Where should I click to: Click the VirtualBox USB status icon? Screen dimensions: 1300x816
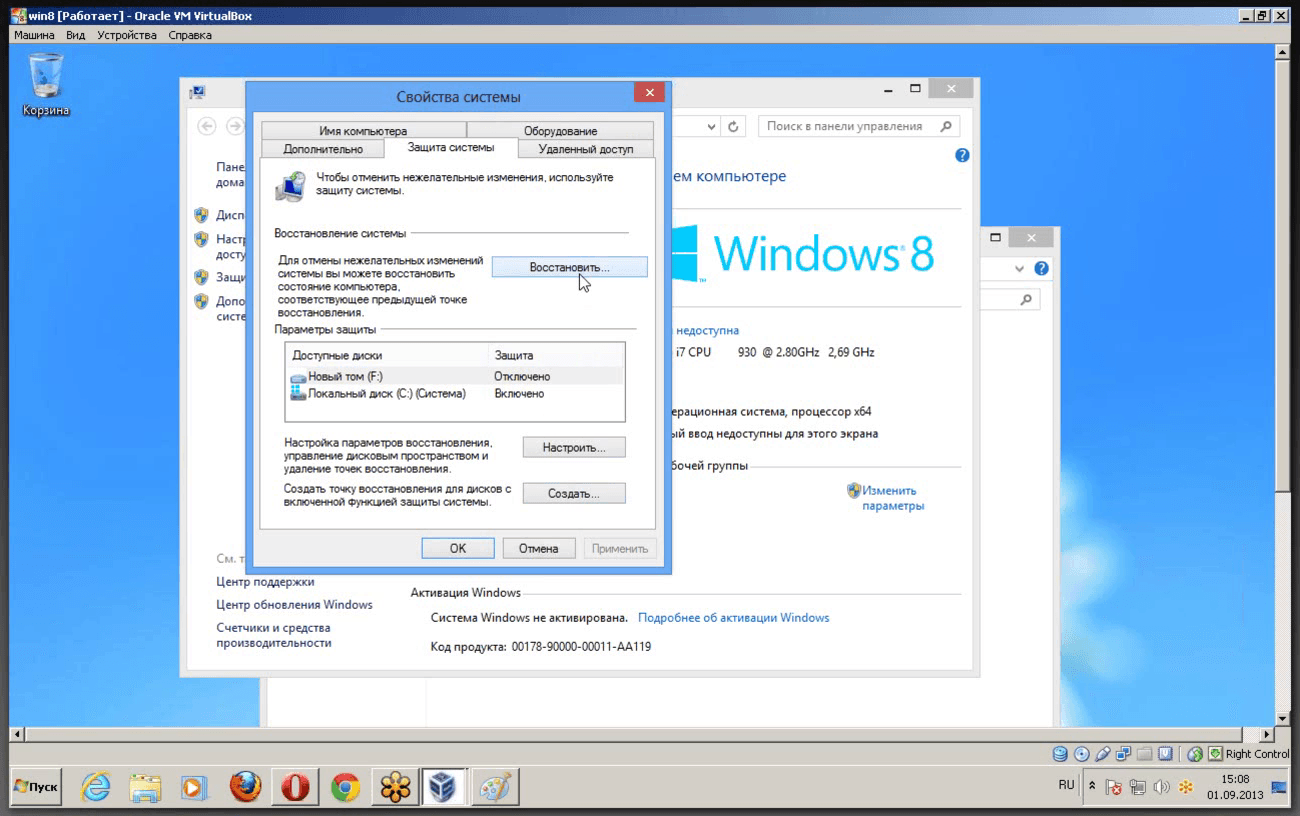pyautogui.click(x=1103, y=754)
